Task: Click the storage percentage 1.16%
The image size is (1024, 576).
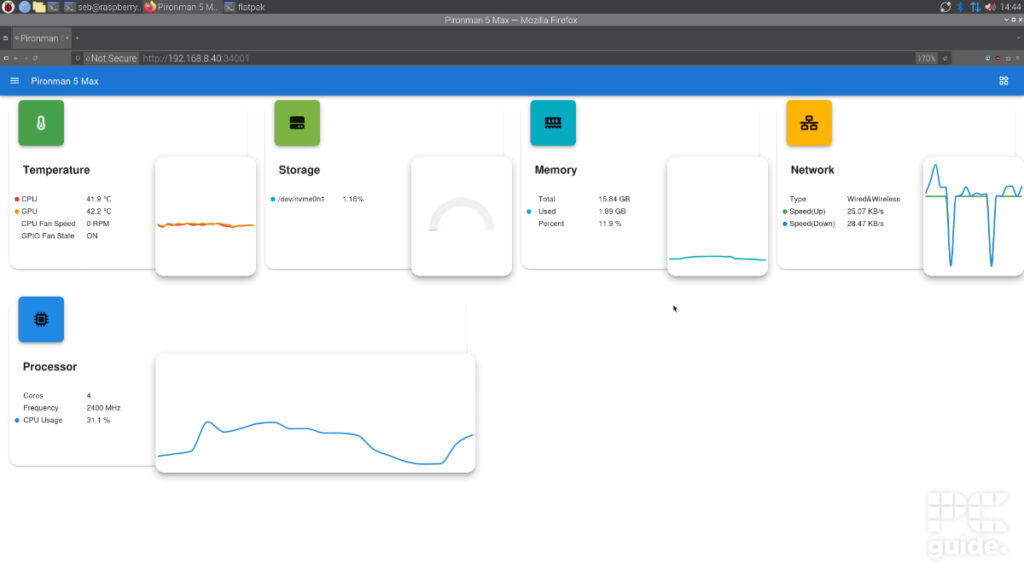Action: click(x=353, y=199)
